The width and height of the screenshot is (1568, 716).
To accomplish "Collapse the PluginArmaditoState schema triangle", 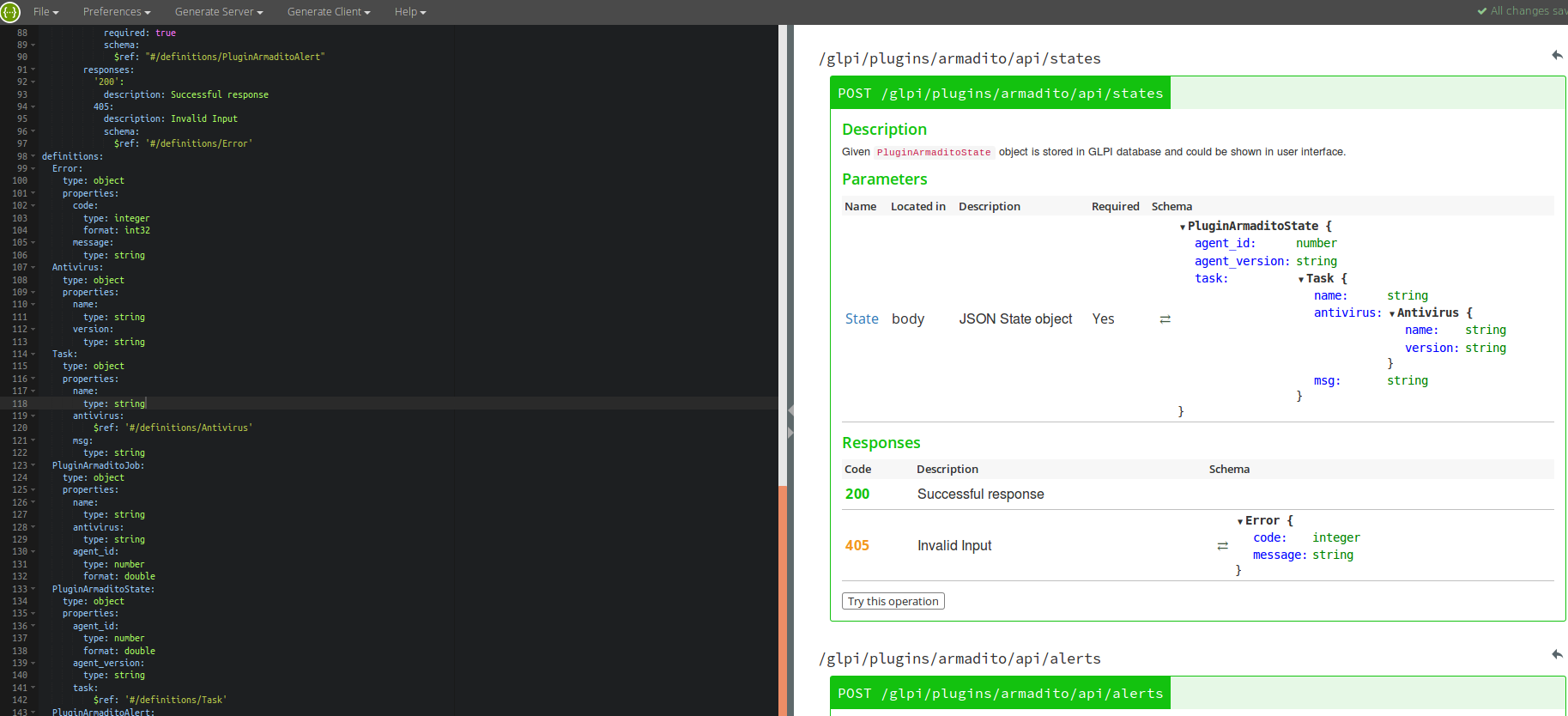I will [1183, 228].
